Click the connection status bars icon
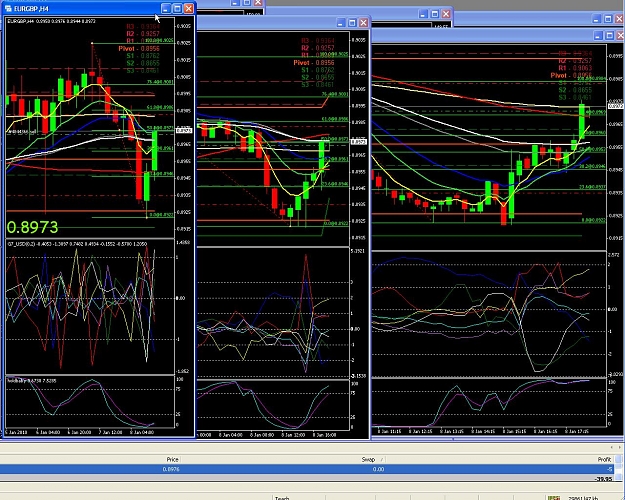The image size is (625, 500). 554,498
